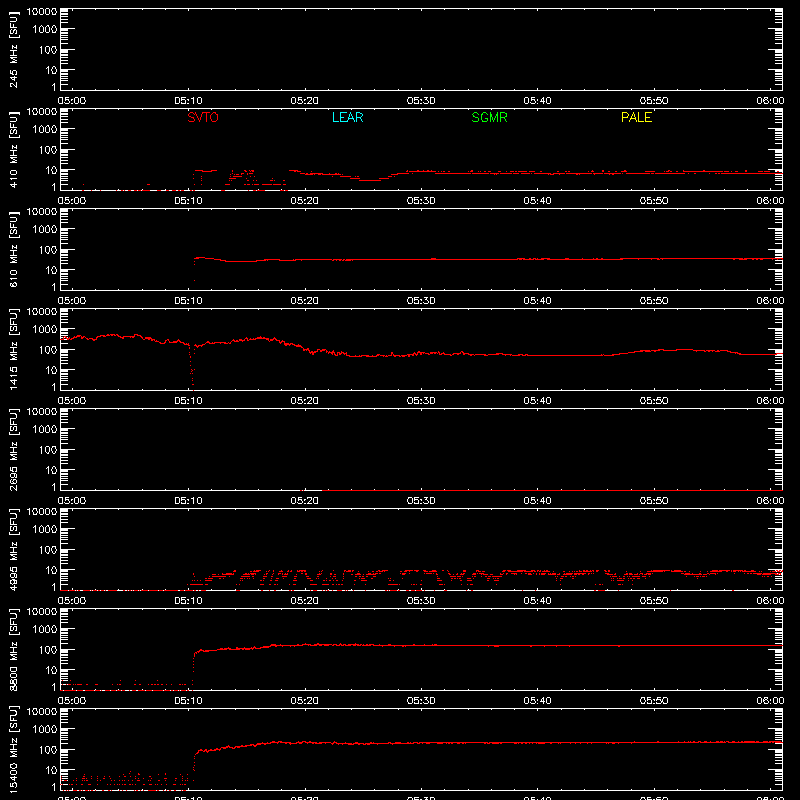This screenshot has width=800, height=800.
Task: Click the 05:30 tick label under the 1415 MHz panel
Action: (421, 401)
